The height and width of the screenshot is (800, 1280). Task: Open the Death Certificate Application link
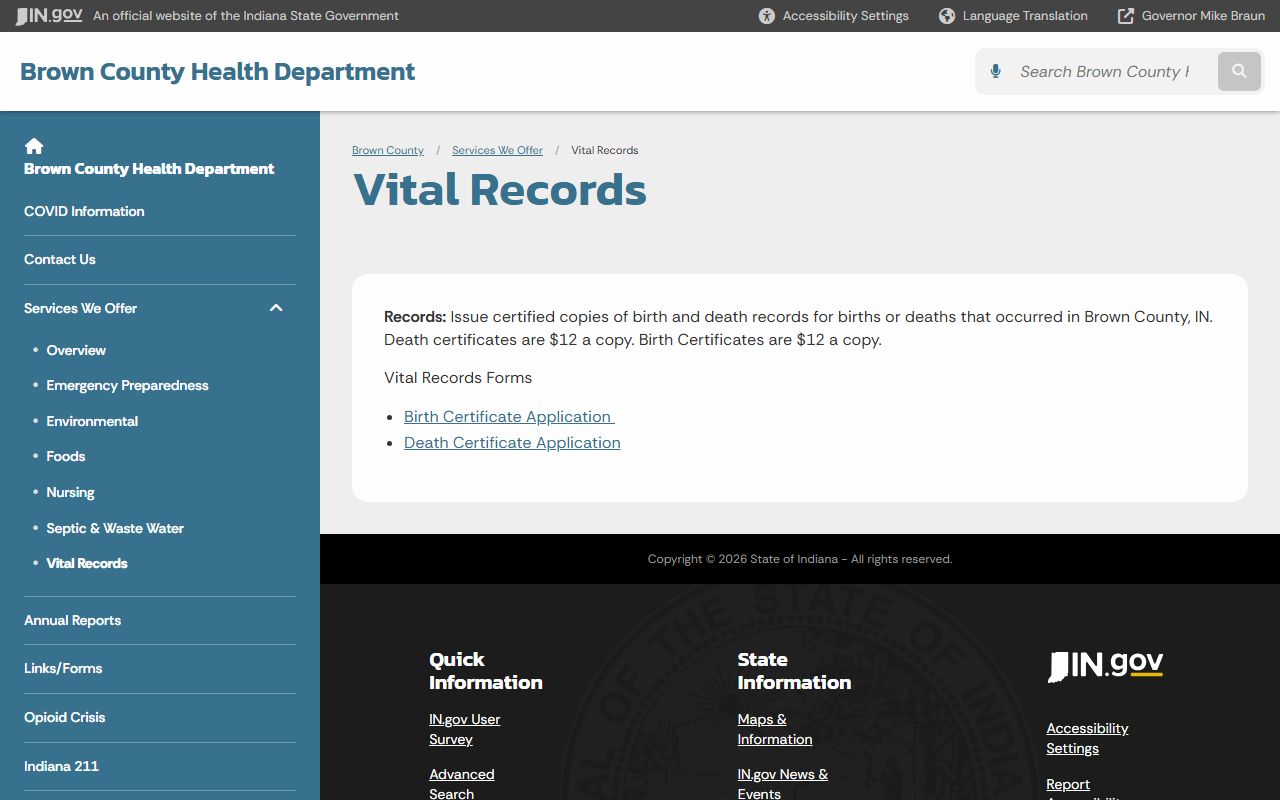[x=512, y=443]
